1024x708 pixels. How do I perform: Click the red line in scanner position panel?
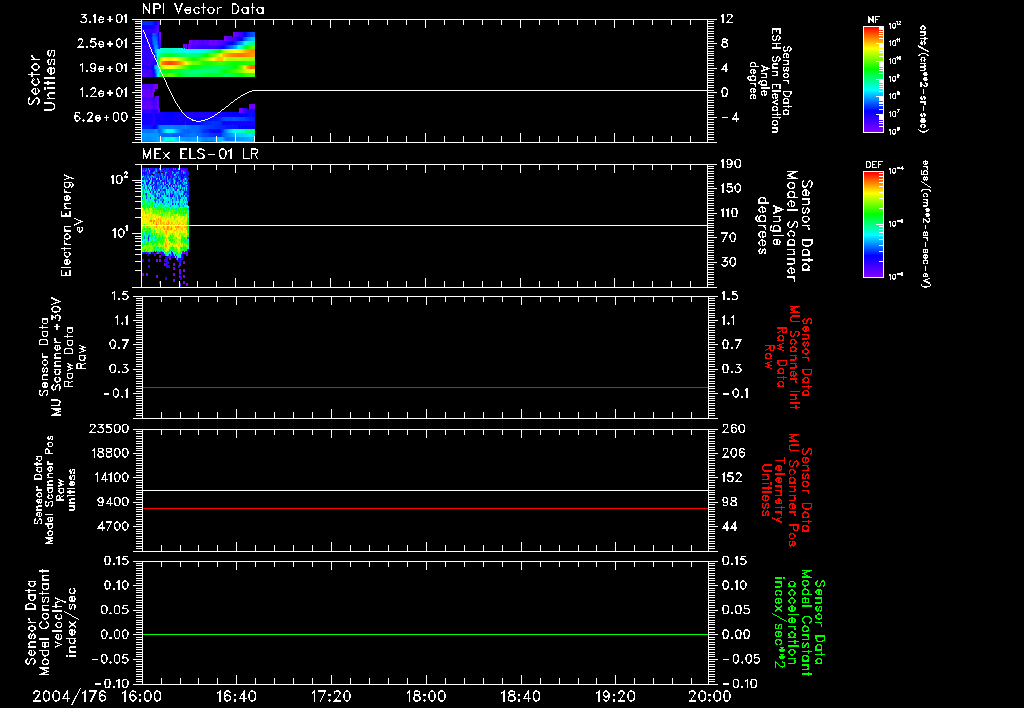(425, 508)
